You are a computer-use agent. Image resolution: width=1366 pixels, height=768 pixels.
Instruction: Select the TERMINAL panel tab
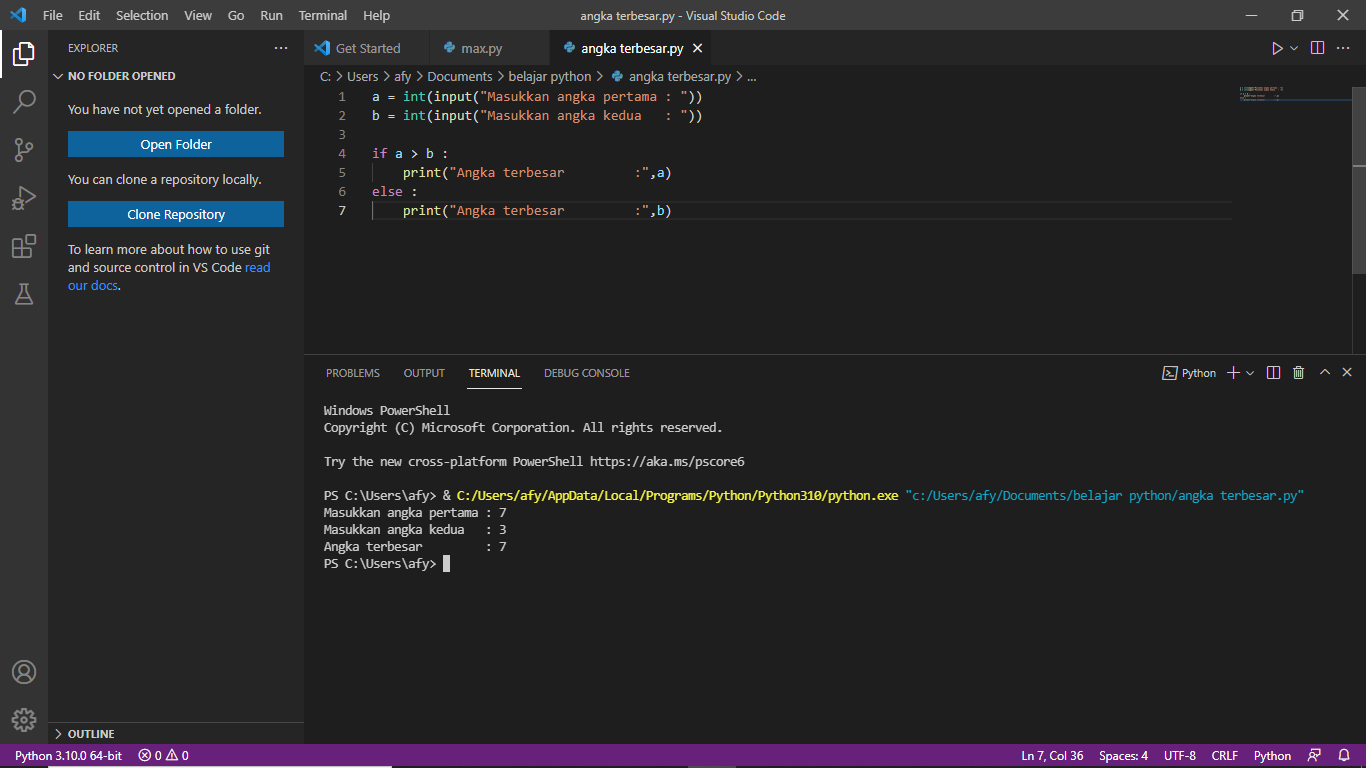[494, 373]
